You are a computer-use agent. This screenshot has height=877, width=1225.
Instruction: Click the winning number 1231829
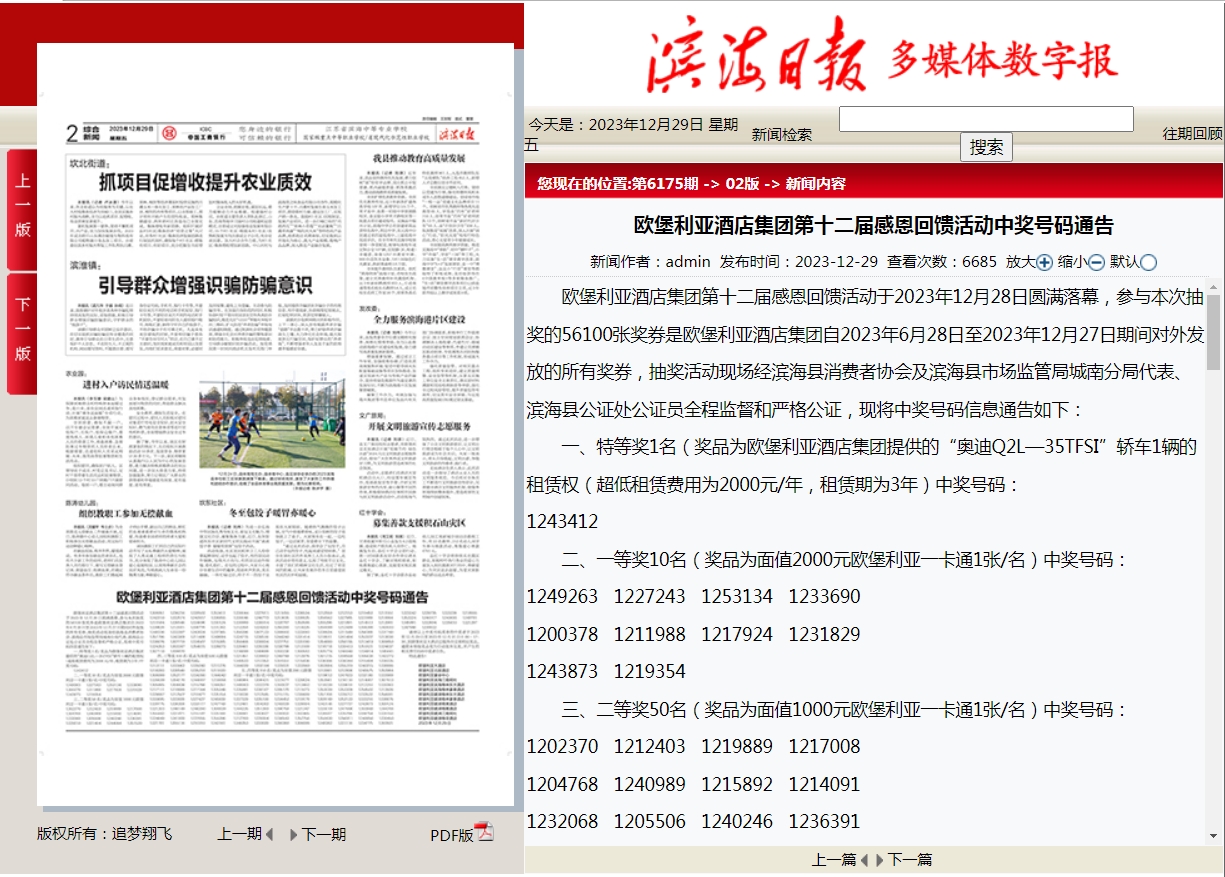point(824,635)
